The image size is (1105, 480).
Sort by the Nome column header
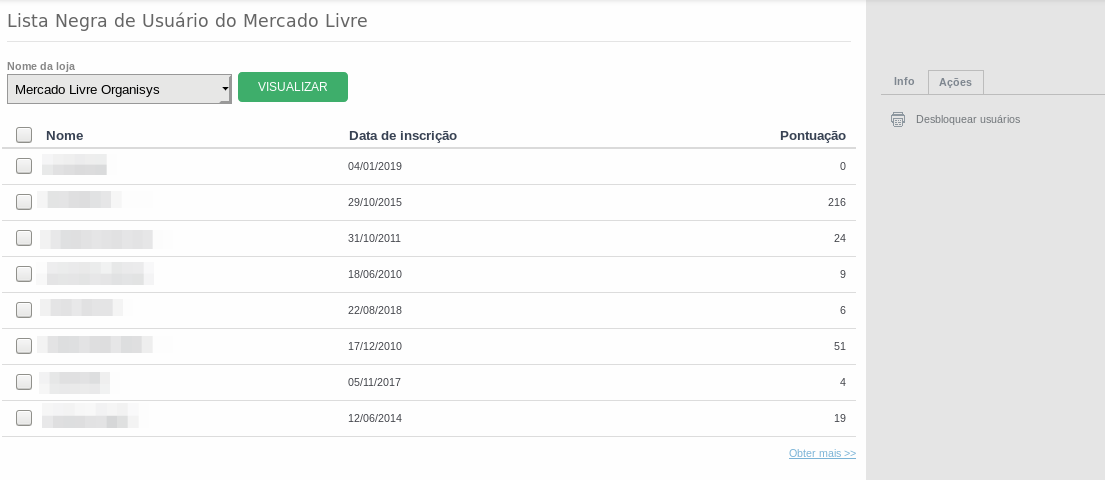64,135
